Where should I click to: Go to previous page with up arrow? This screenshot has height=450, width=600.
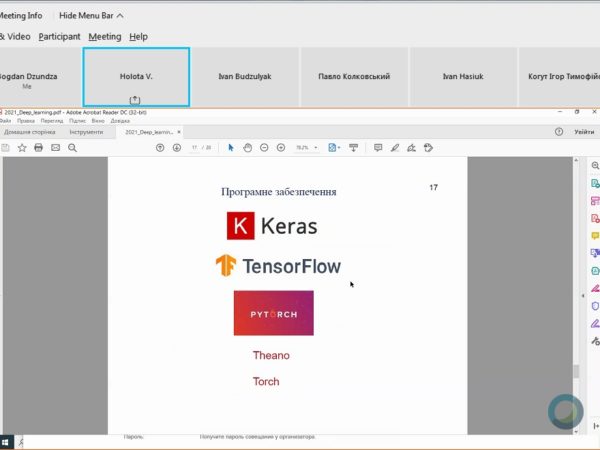(x=161, y=147)
